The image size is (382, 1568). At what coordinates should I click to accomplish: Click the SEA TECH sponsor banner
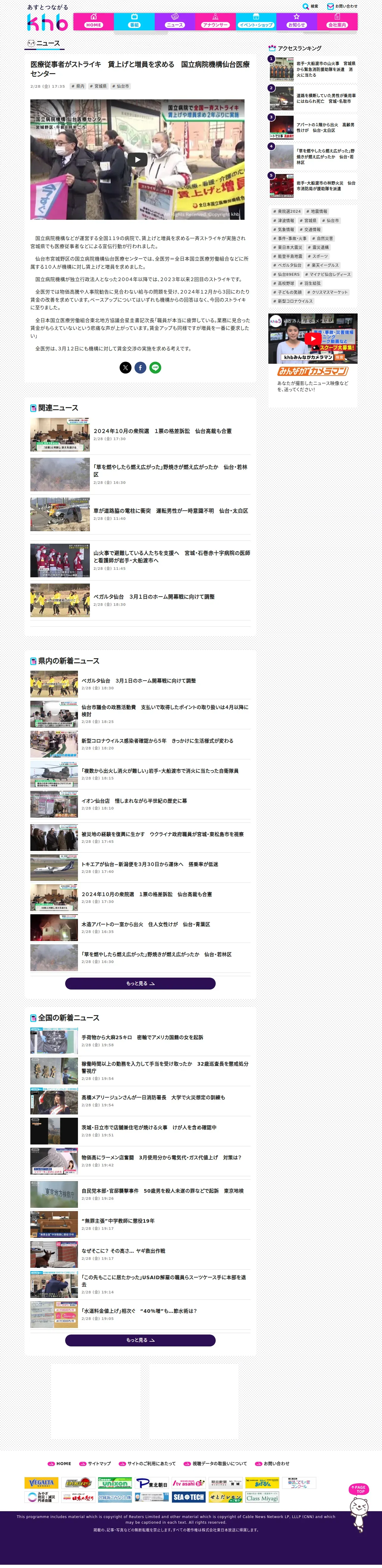coord(188,1498)
